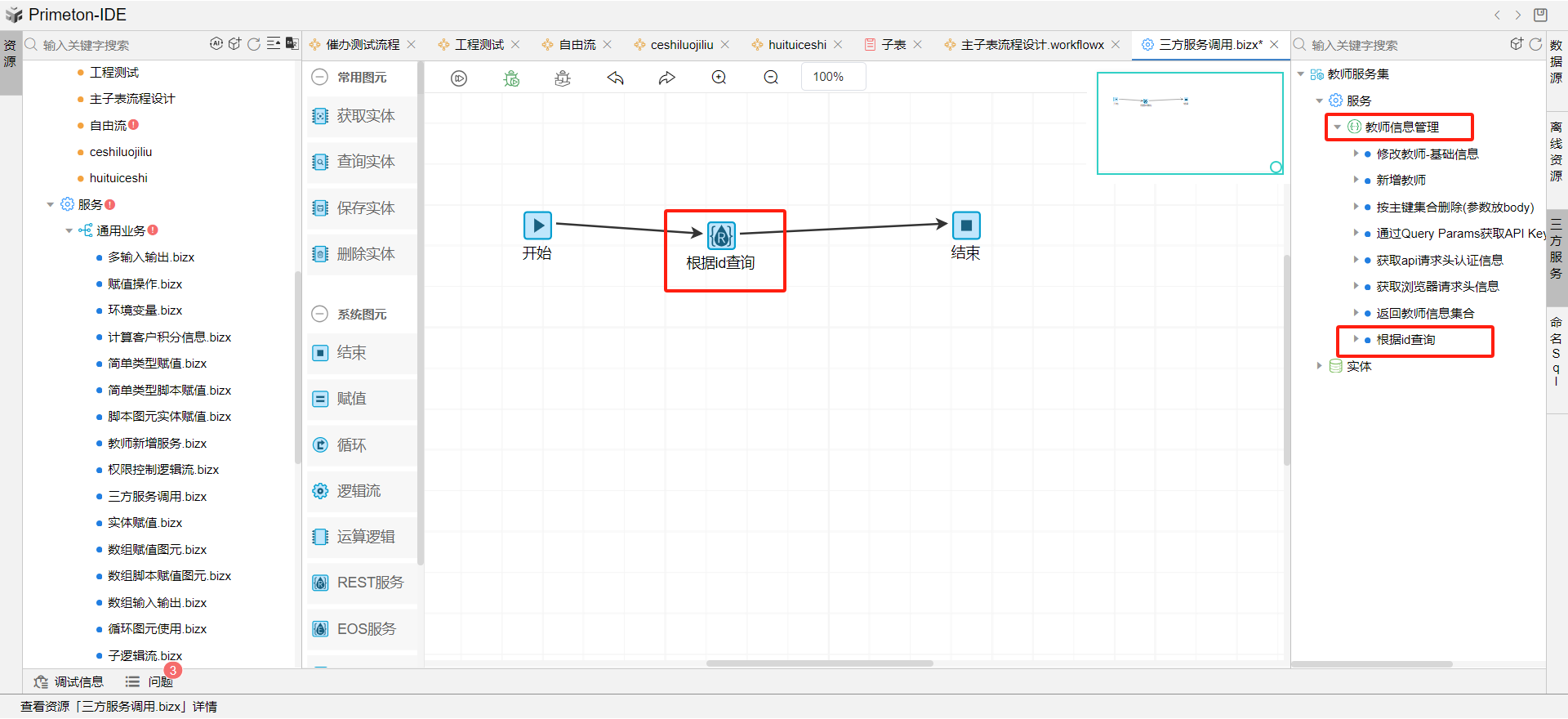The width and height of the screenshot is (1568, 719).
Task: Collapse the 通用业务 folder in left tree
Action: (x=69, y=231)
